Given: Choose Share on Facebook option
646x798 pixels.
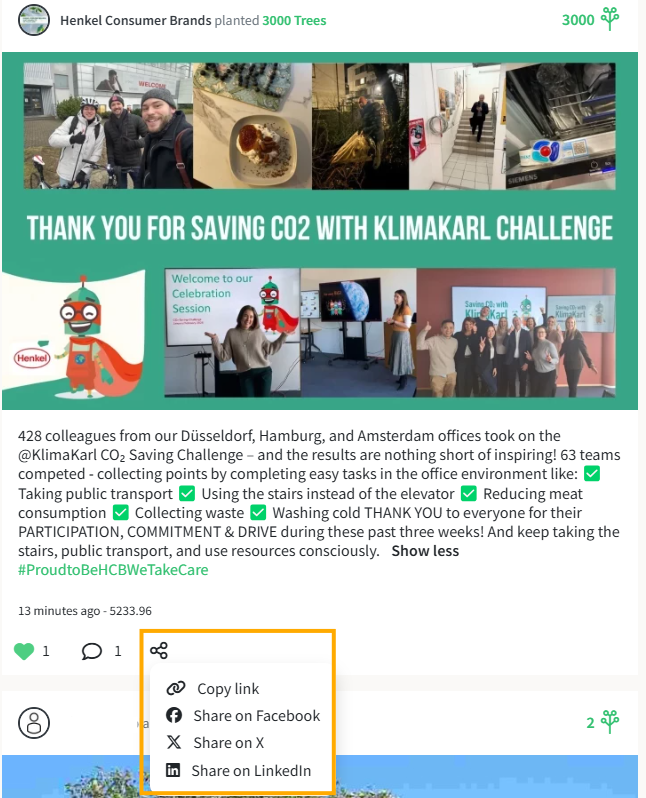Looking at the screenshot, I should pyautogui.click(x=257, y=716).
